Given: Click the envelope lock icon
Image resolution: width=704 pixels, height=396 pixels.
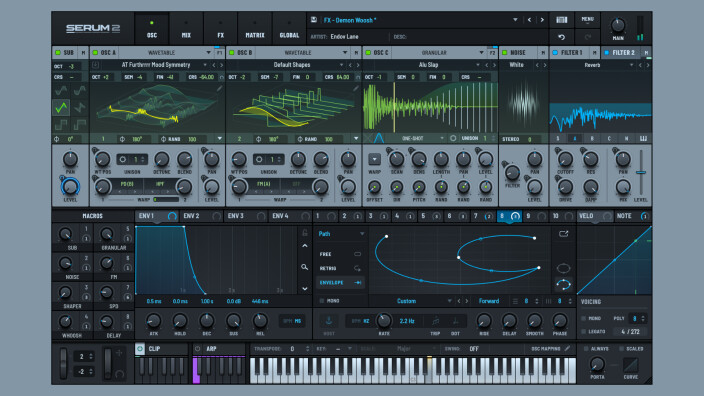Looking at the screenshot, I should [305, 233].
